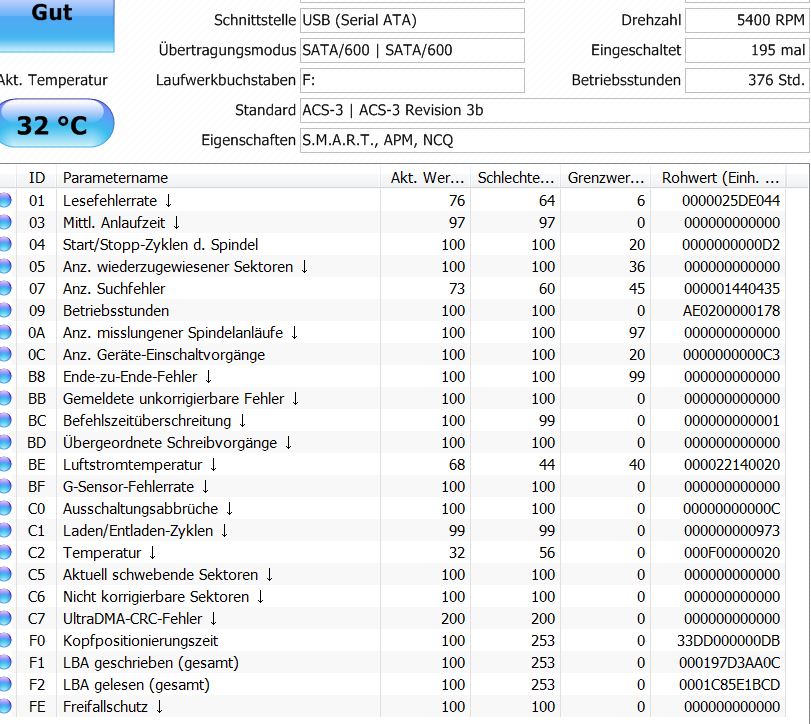The image size is (811, 724).
Task: Click status icon of Anz. Suchfehler row
Action: [5, 288]
